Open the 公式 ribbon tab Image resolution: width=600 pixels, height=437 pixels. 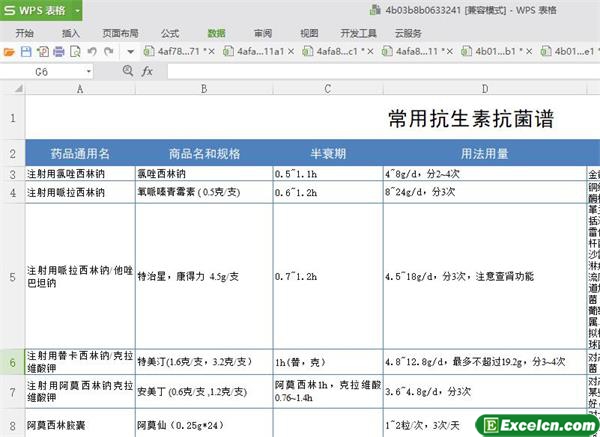pos(170,33)
